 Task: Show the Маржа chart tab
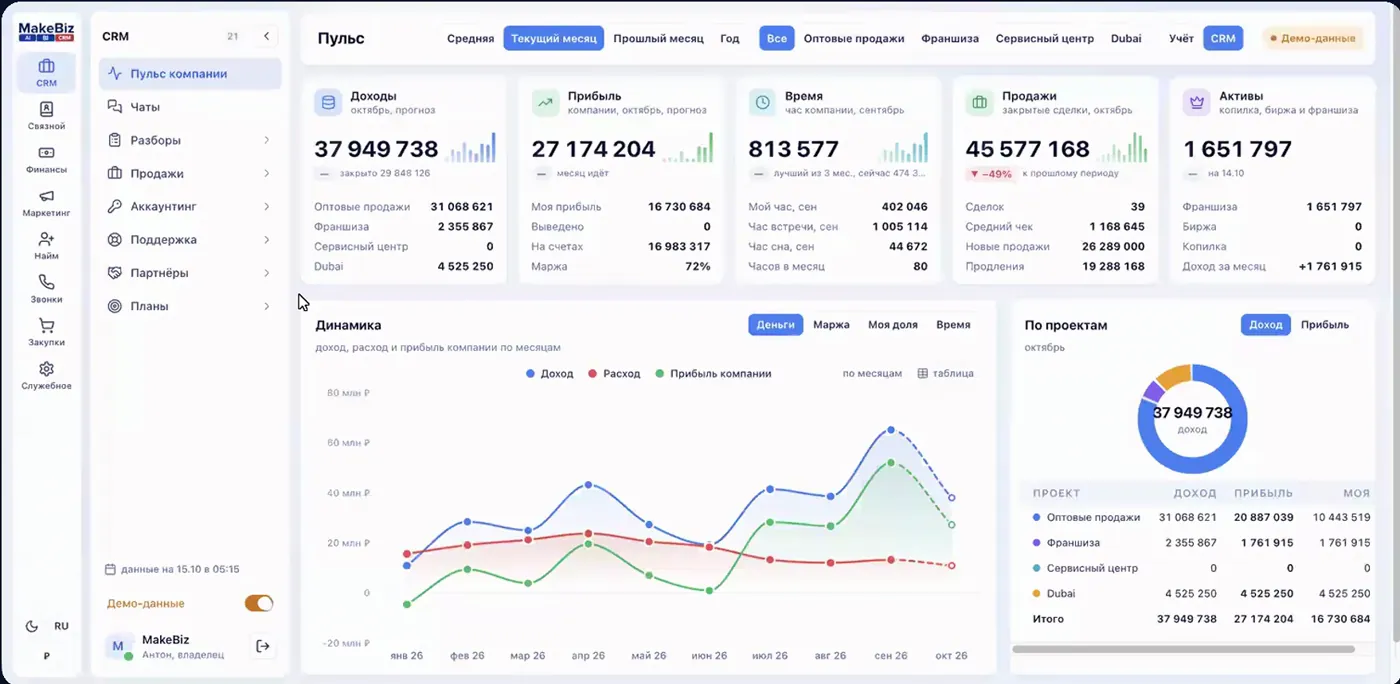click(831, 324)
